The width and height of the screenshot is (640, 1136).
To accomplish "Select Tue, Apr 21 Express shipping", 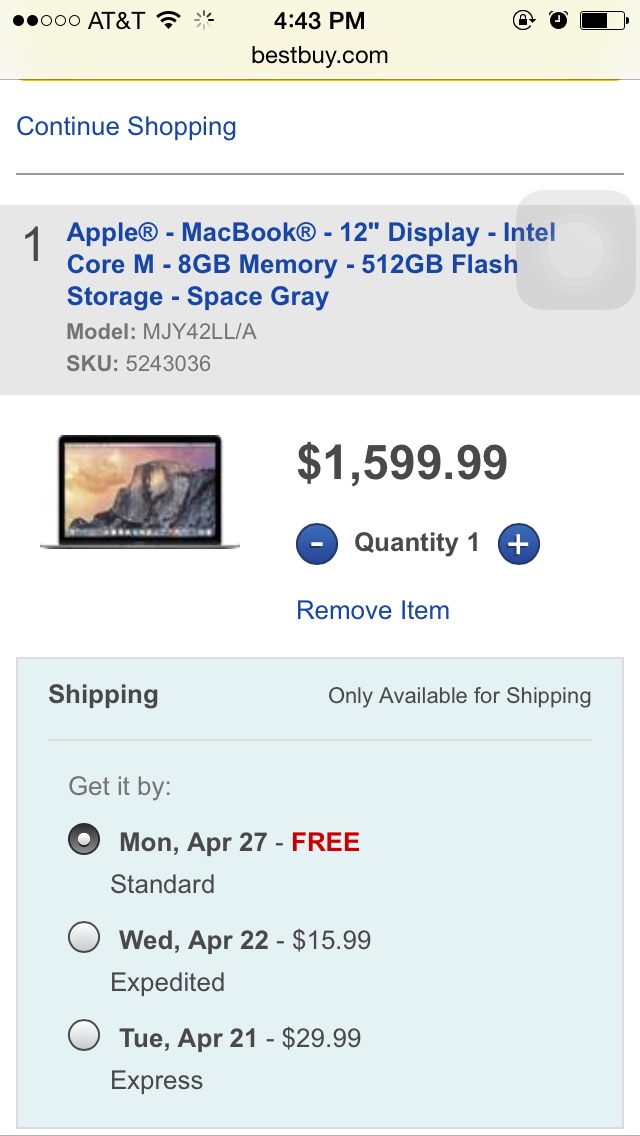I will (x=83, y=1036).
